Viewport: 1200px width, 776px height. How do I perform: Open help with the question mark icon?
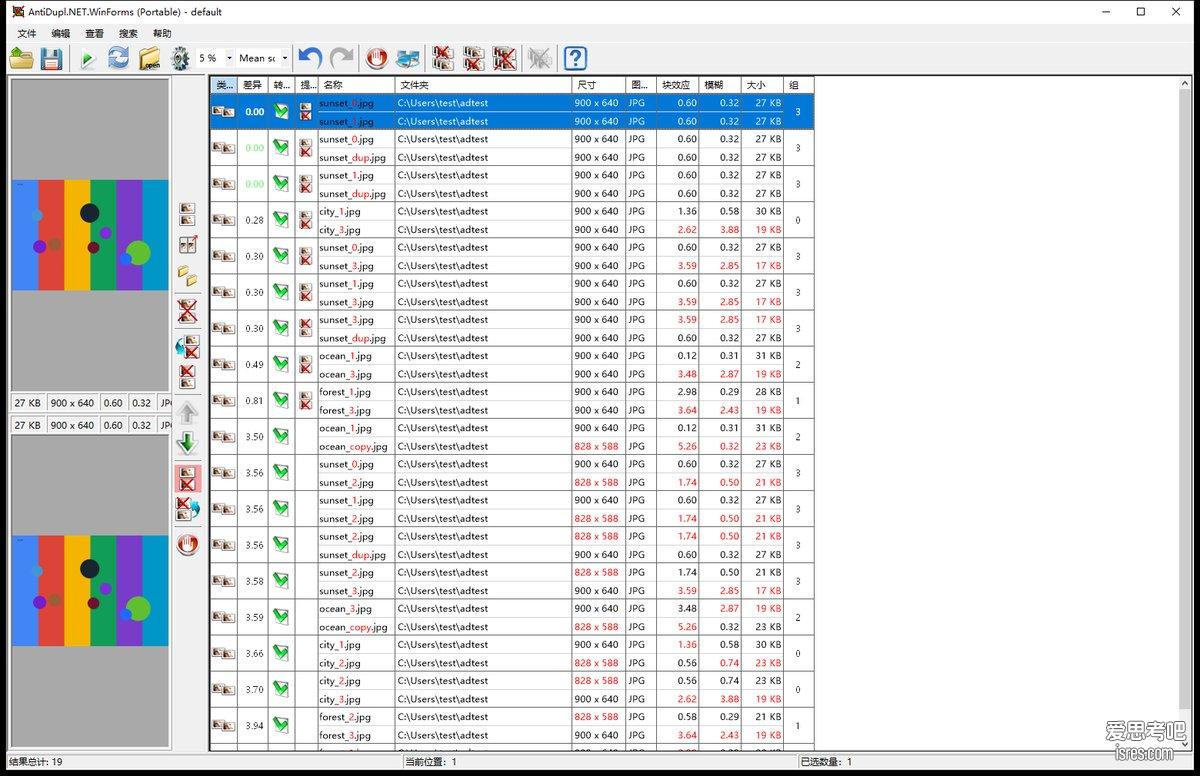[575, 58]
